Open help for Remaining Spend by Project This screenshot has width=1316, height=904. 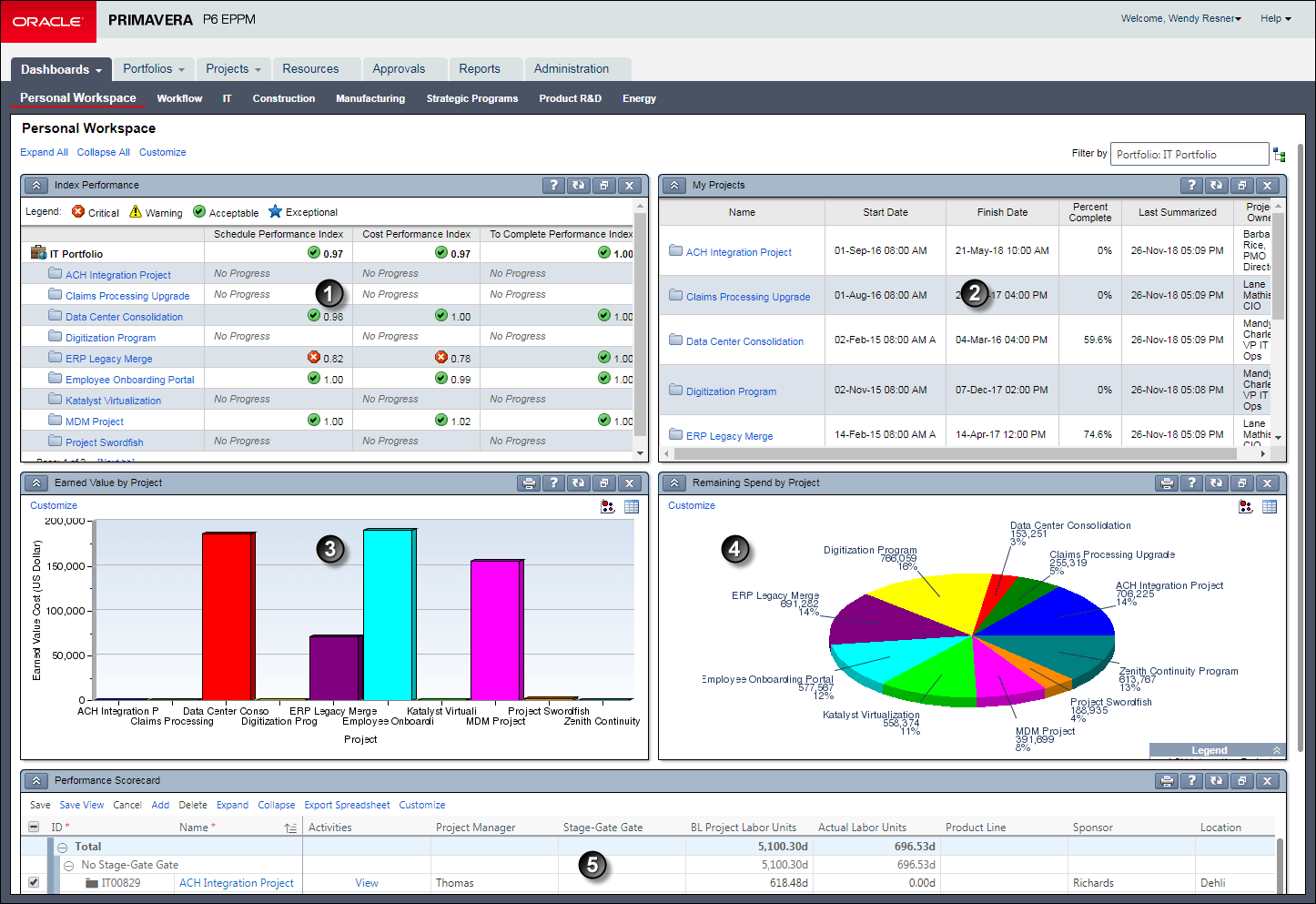pyautogui.click(x=1191, y=482)
